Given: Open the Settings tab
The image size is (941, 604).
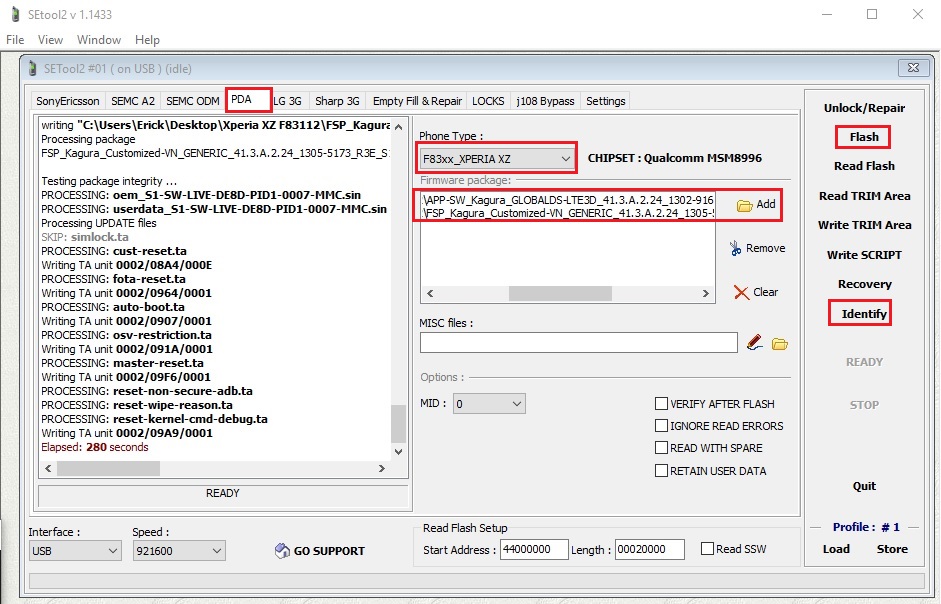Looking at the screenshot, I should 606,101.
